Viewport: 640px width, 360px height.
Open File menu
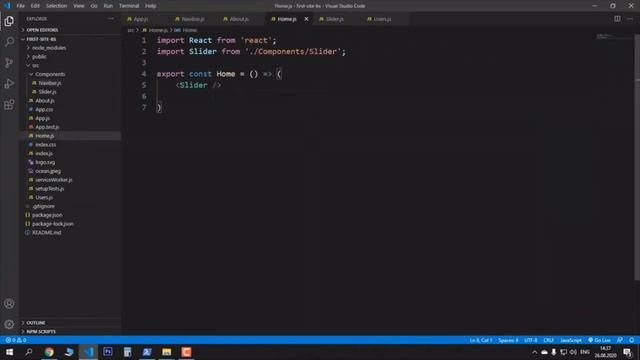20,6
